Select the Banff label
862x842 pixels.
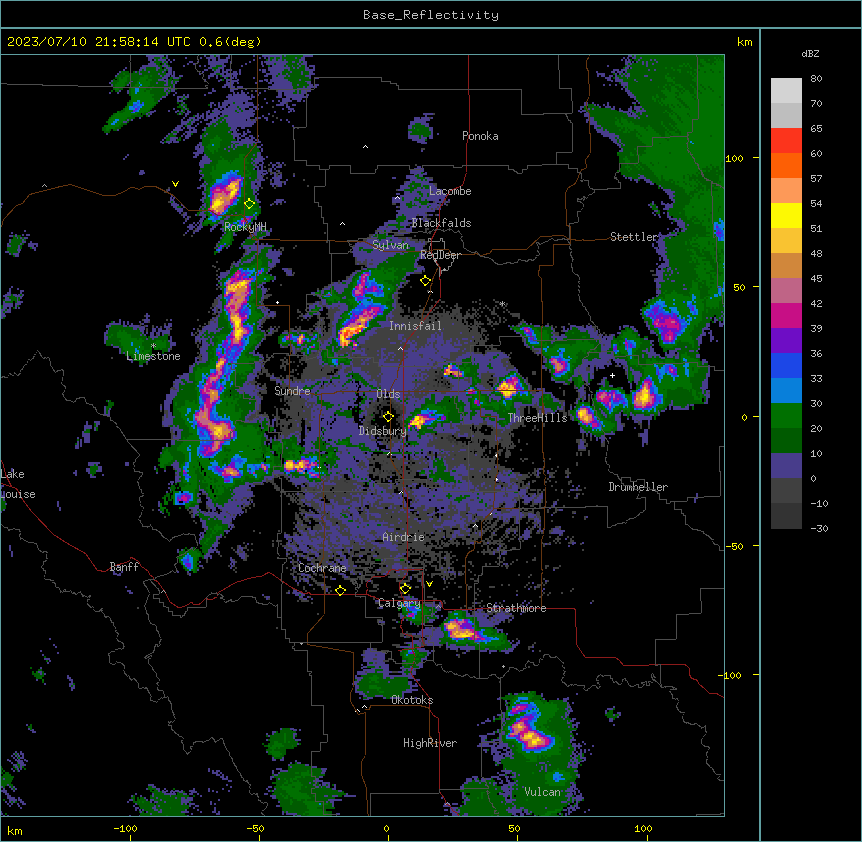[x=124, y=567]
